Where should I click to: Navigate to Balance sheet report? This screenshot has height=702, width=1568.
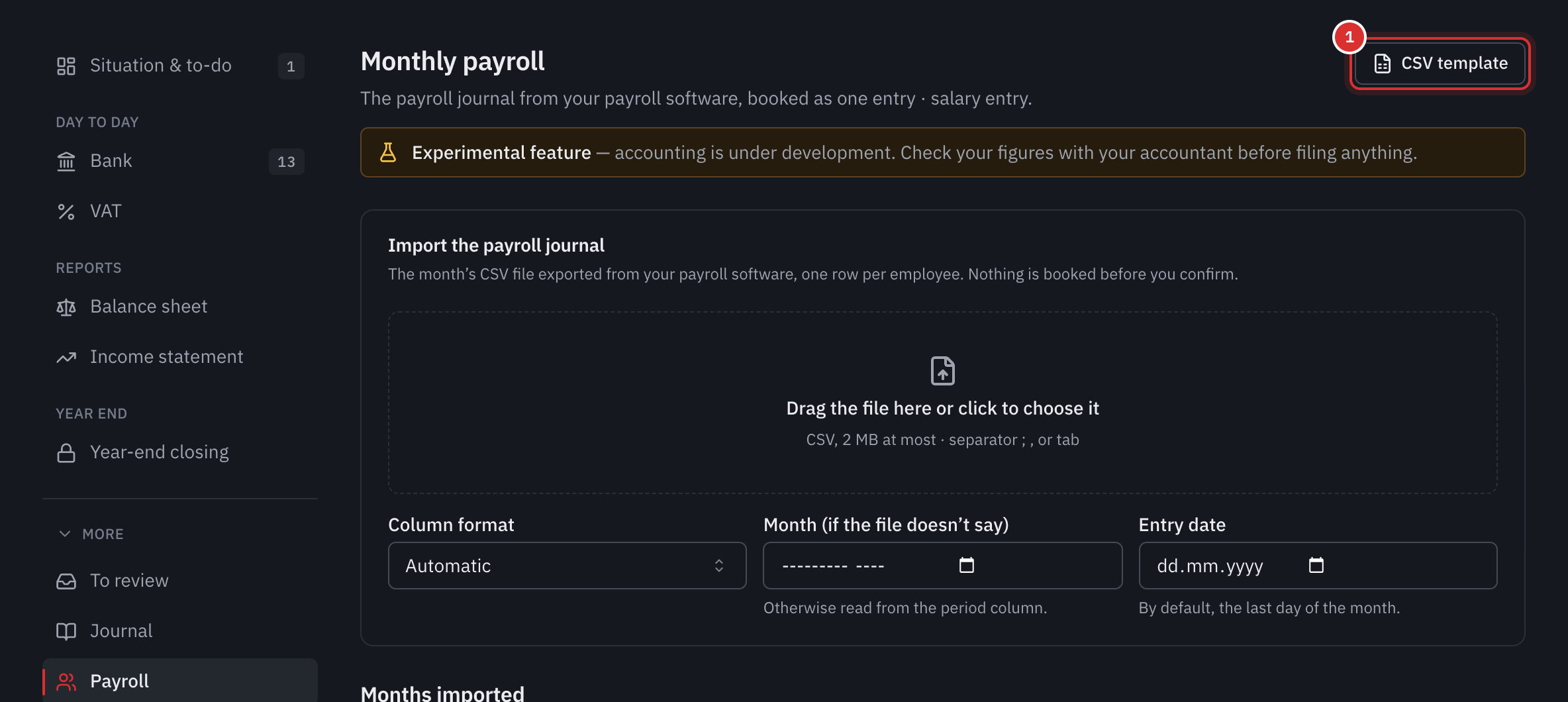coord(180,307)
